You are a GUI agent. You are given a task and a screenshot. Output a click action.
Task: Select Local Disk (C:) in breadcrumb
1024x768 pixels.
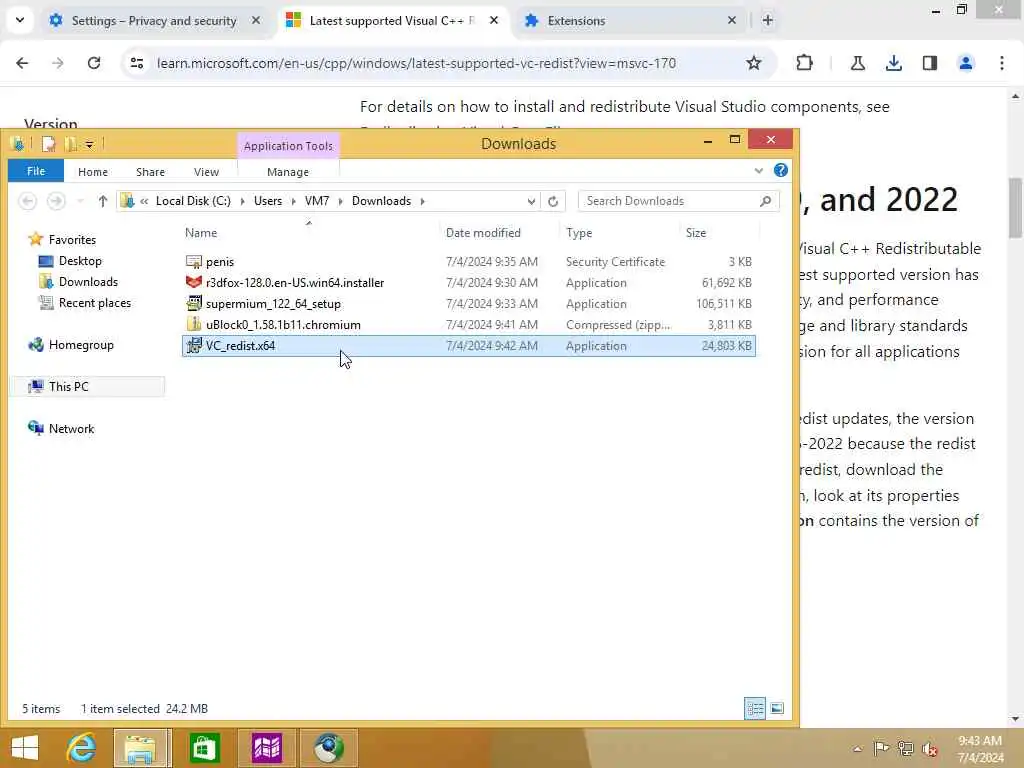(193, 201)
